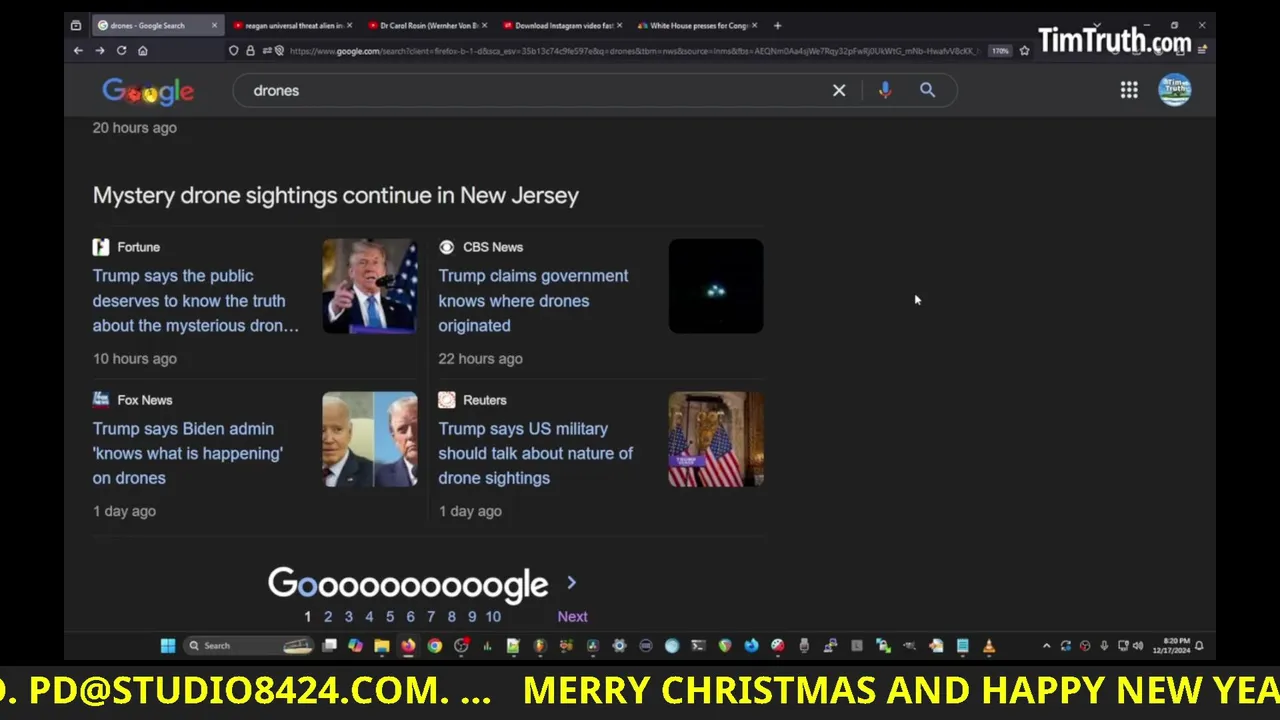Open the CBS News story's dark drone thumbnail
Screen dimensions: 1280x720
(x=716, y=286)
